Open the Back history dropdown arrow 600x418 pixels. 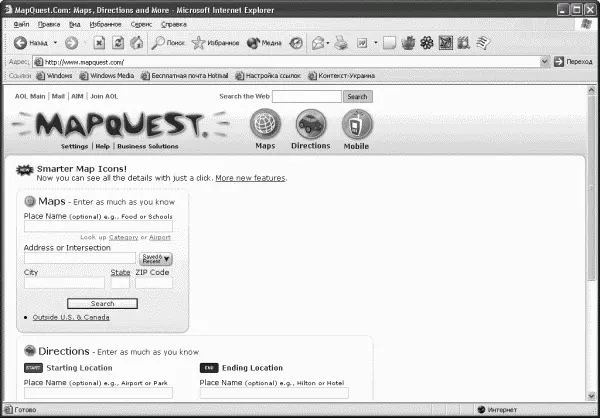pyautogui.click(x=55, y=42)
